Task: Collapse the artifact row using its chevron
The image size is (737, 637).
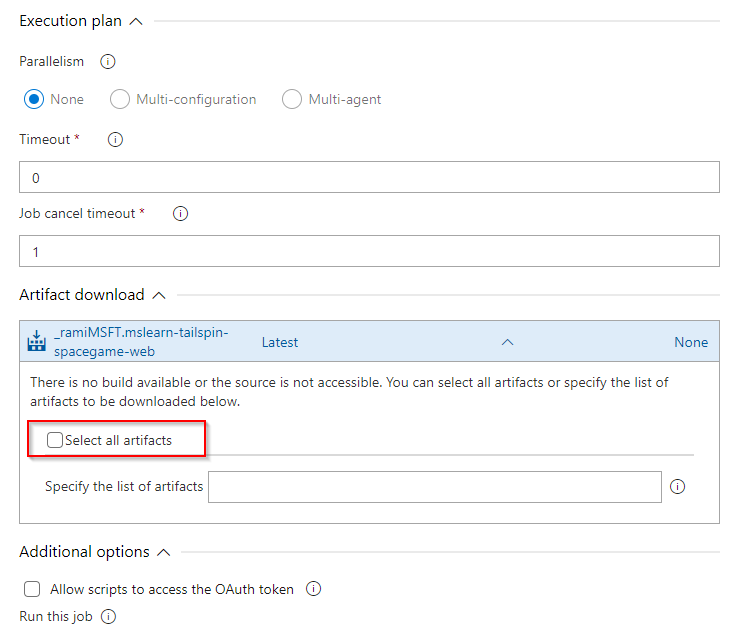Action: [508, 342]
